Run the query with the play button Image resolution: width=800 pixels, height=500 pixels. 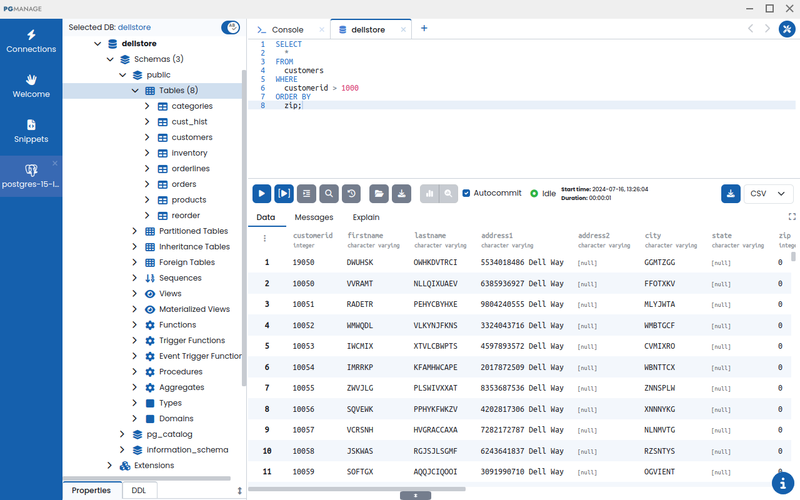click(x=261, y=193)
